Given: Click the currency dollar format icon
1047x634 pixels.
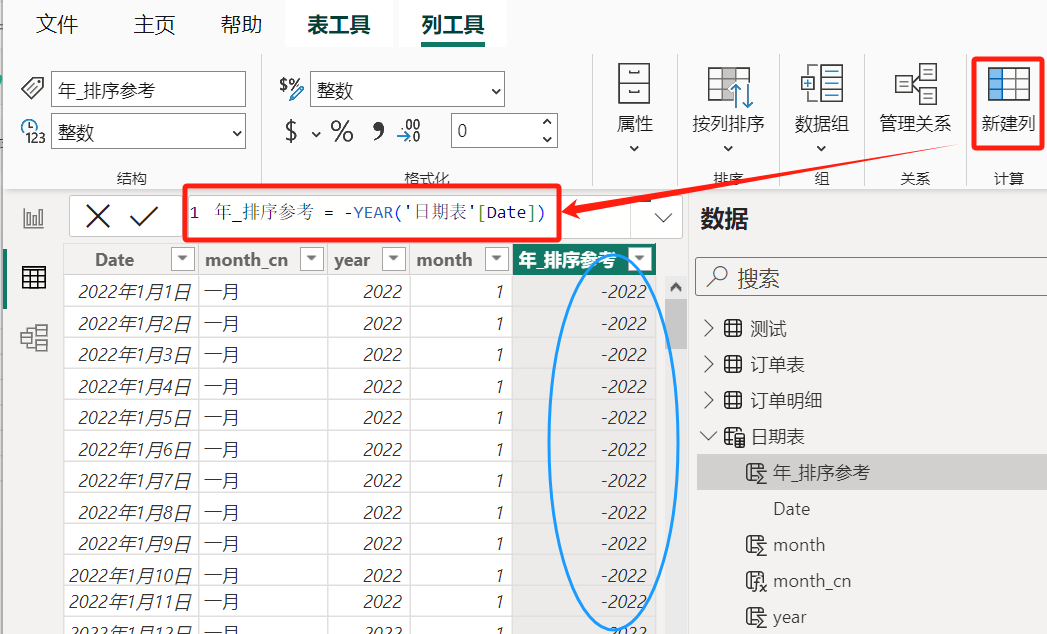Looking at the screenshot, I should [x=290, y=131].
